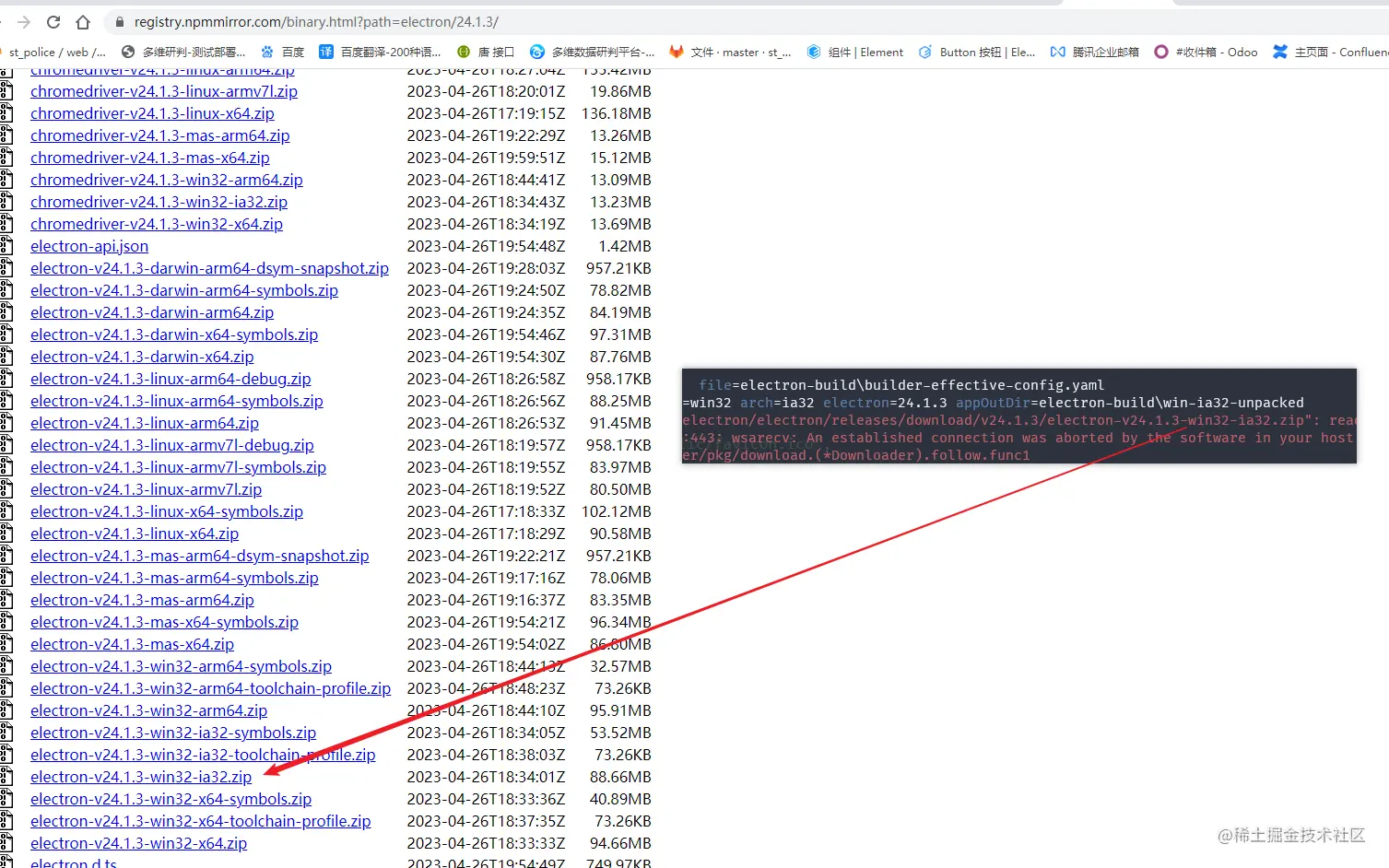Viewport: 1389px width, 868px height.
Task: Open the 多维研判-测试部署 bookmark
Action: (183, 53)
